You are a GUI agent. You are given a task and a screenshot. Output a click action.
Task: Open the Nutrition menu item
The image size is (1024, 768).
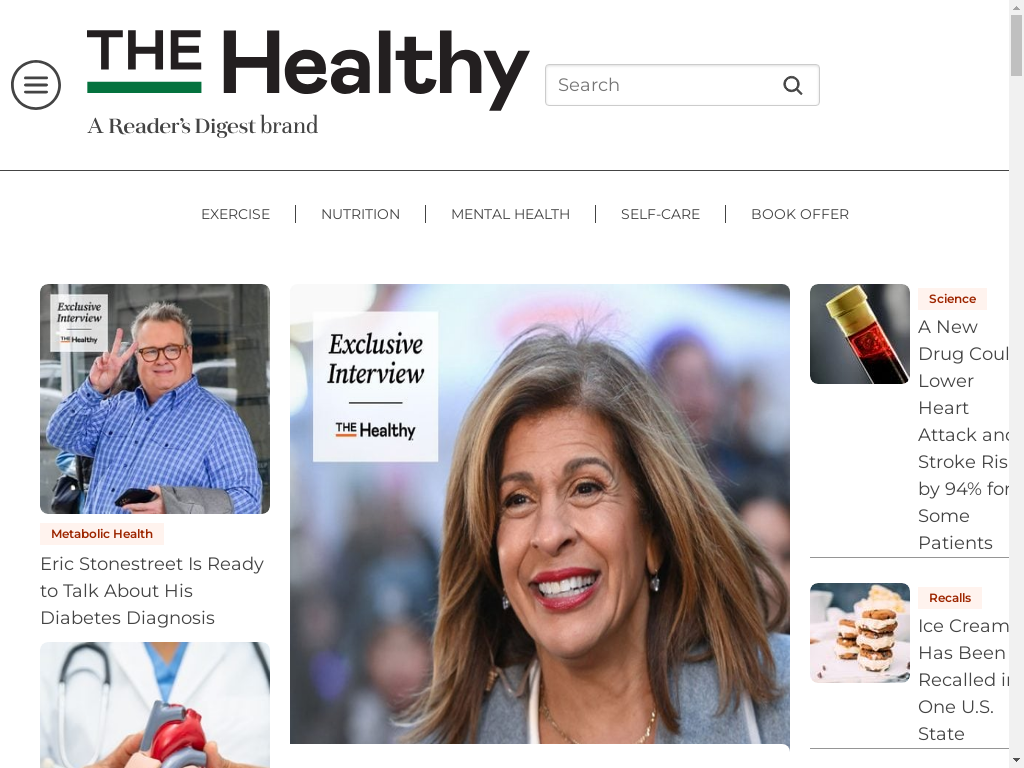[x=360, y=214]
